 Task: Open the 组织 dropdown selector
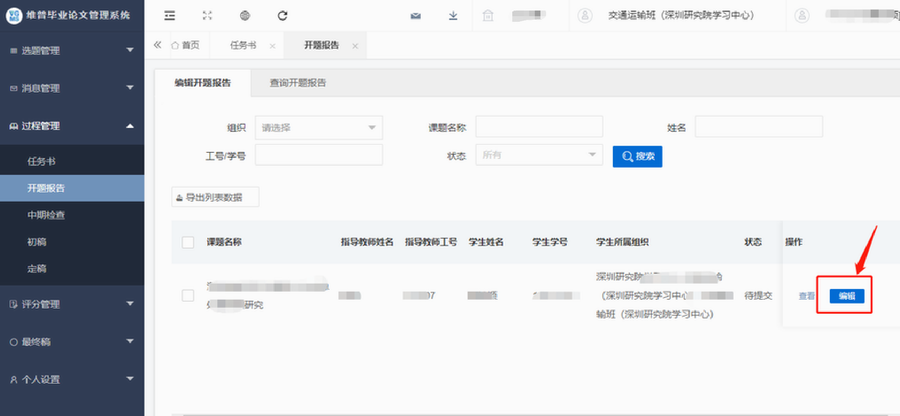pyautogui.click(x=319, y=127)
